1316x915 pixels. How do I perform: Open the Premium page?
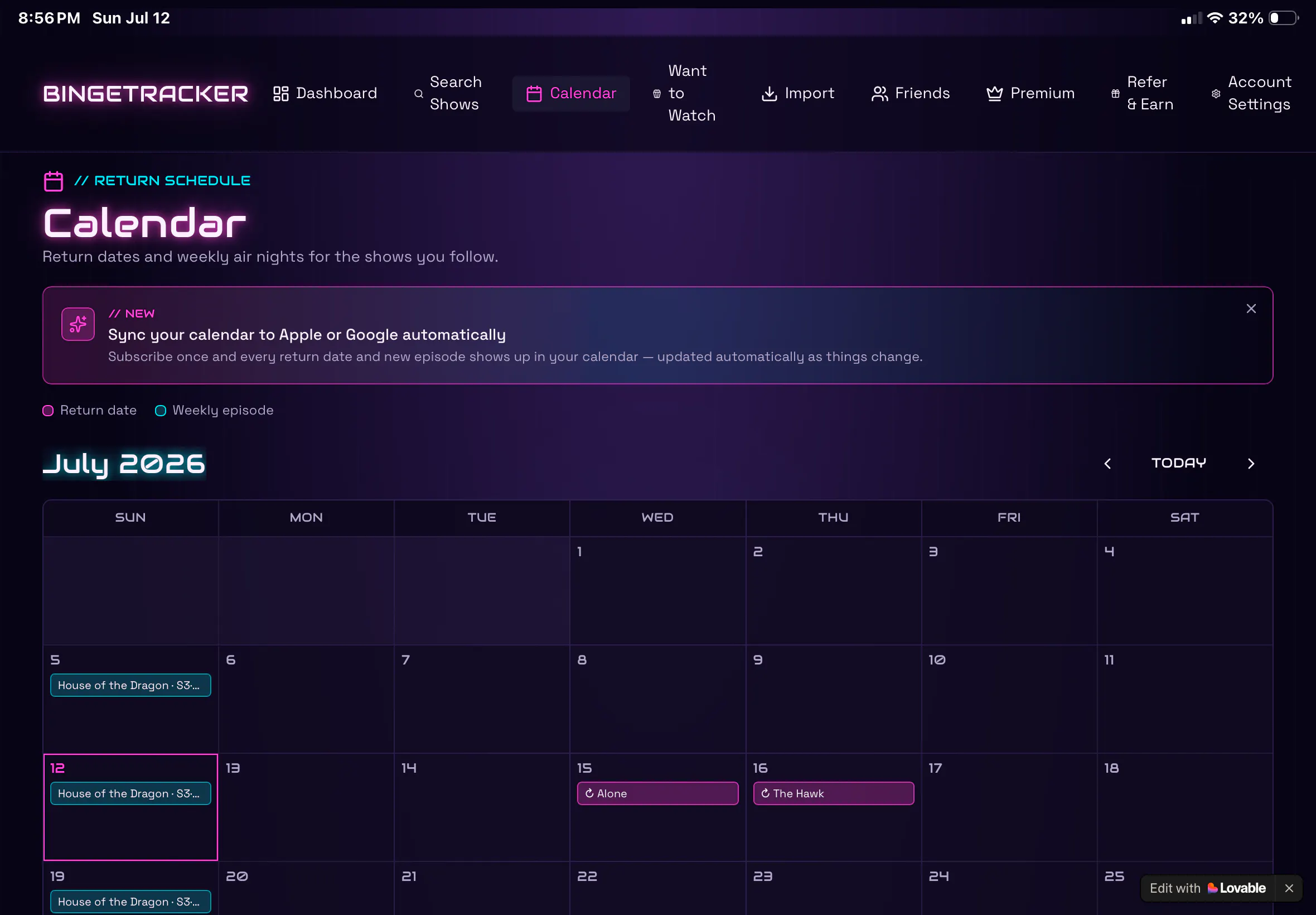(x=1030, y=93)
